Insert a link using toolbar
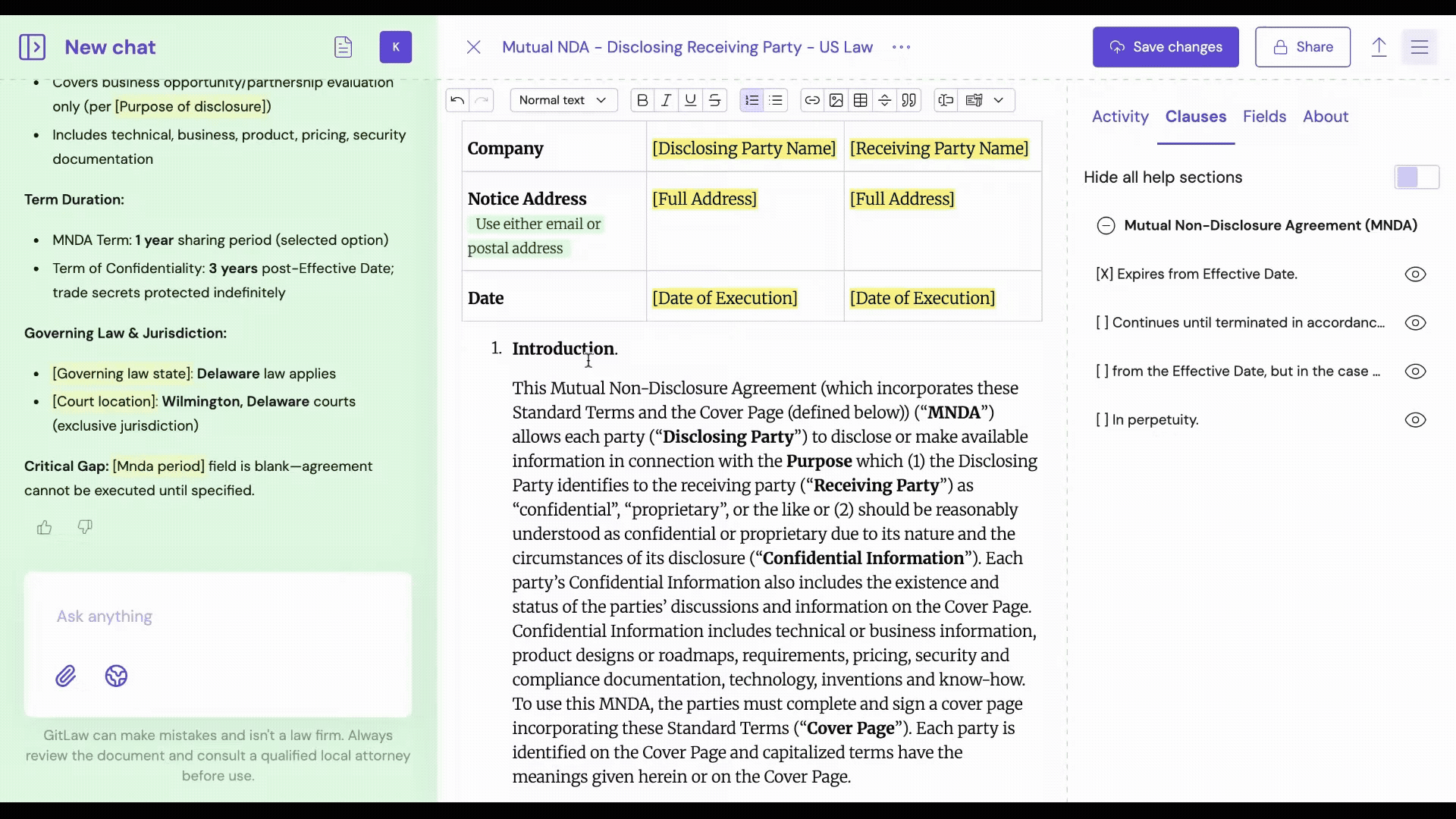1456x819 pixels. click(811, 100)
